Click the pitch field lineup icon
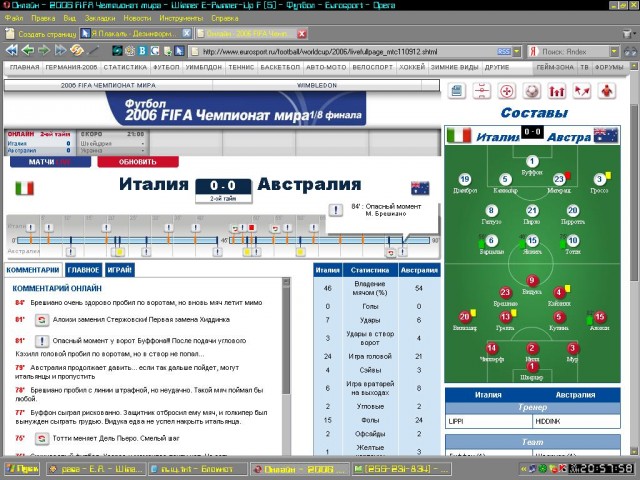 click(482, 91)
